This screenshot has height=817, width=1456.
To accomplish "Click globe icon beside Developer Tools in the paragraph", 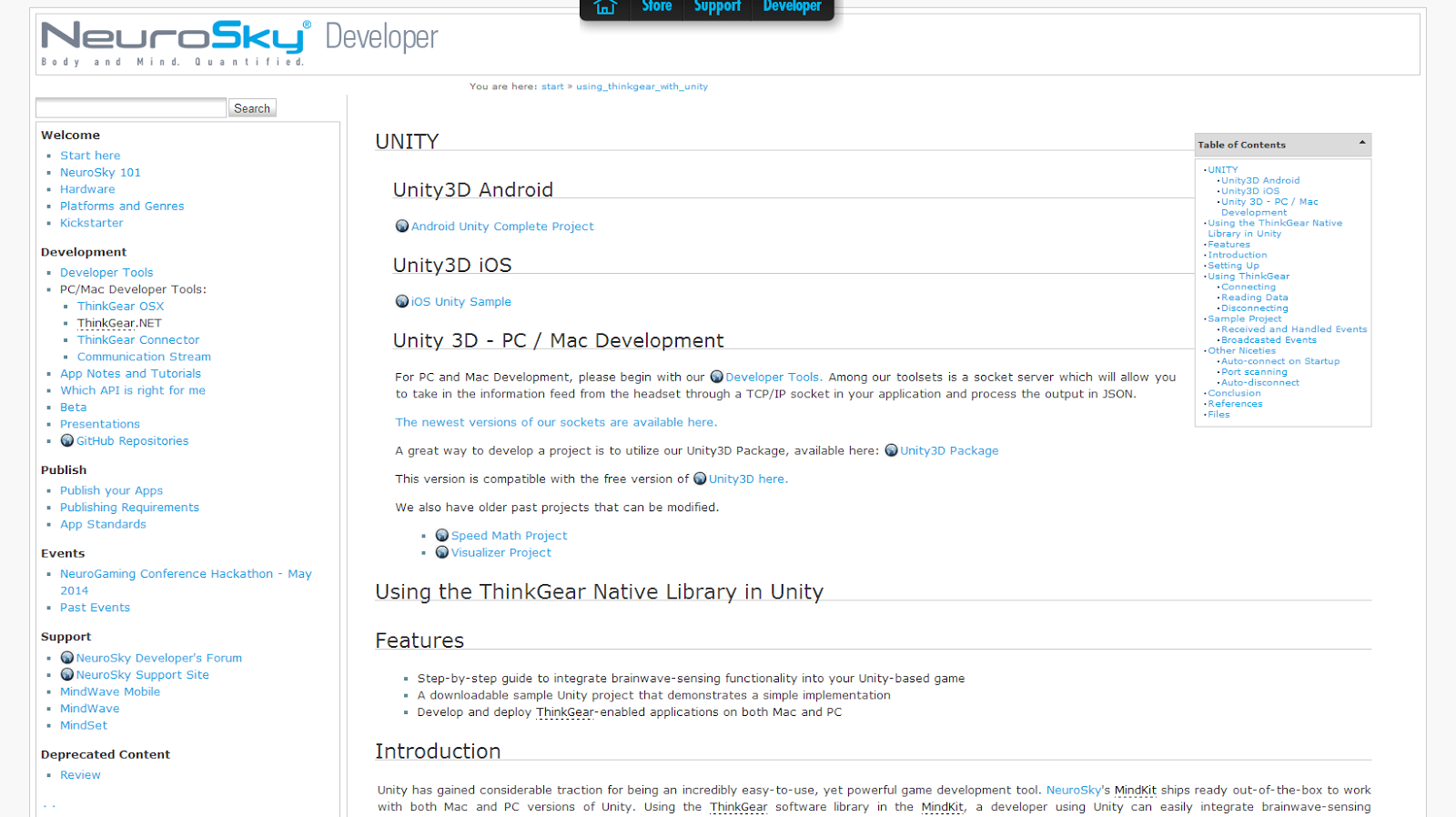I will pos(716,377).
